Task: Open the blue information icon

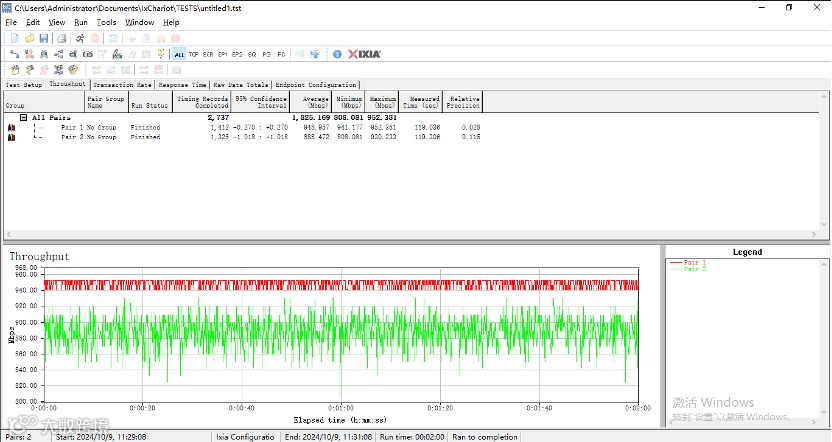Action: coord(337,54)
